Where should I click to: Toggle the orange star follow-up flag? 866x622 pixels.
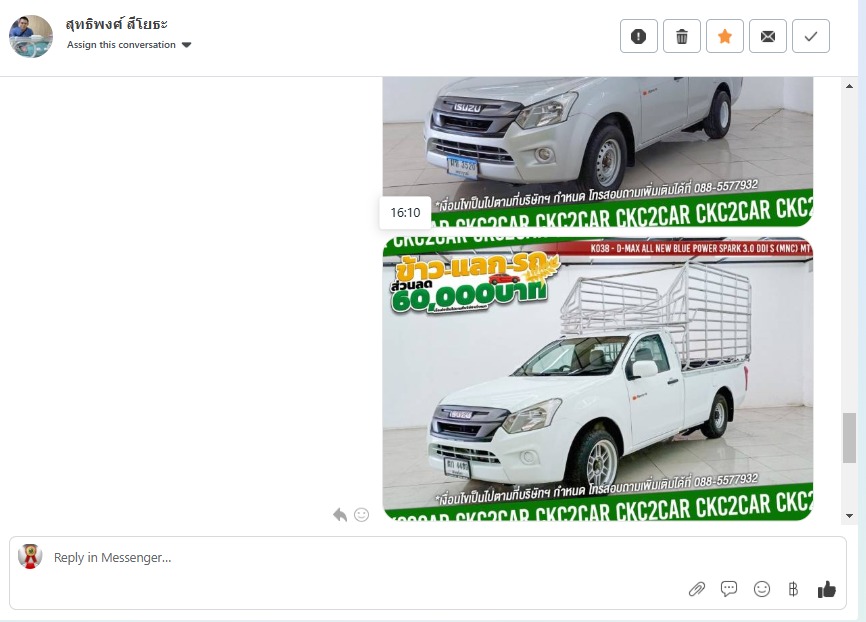click(x=725, y=36)
